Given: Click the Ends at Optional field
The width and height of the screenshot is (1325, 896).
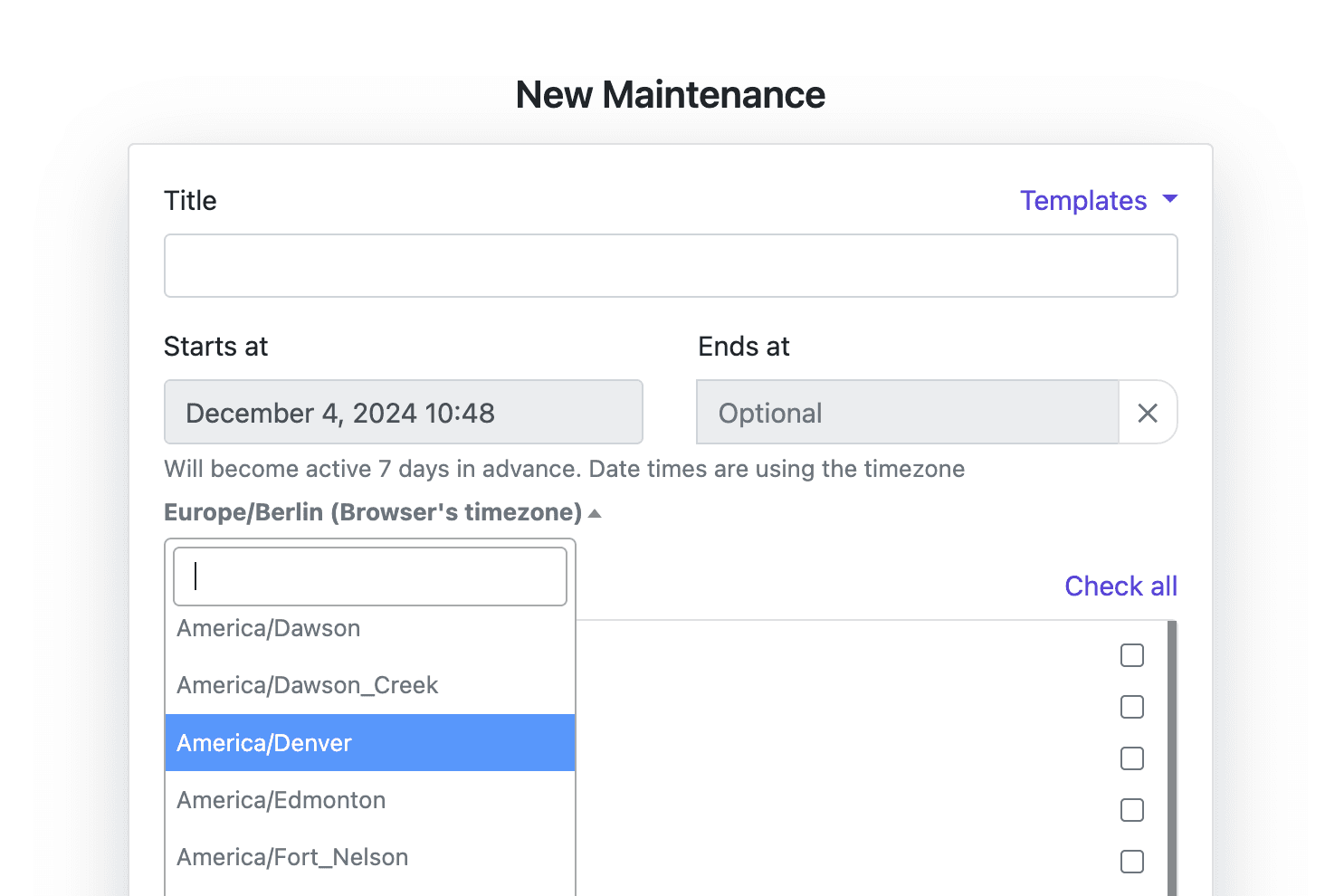Looking at the screenshot, I should (905, 413).
